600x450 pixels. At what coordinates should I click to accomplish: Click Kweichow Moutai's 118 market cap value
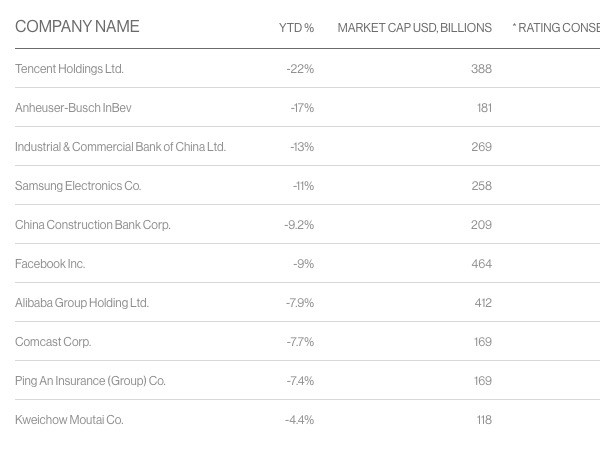pyautogui.click(x=484, y=420)
